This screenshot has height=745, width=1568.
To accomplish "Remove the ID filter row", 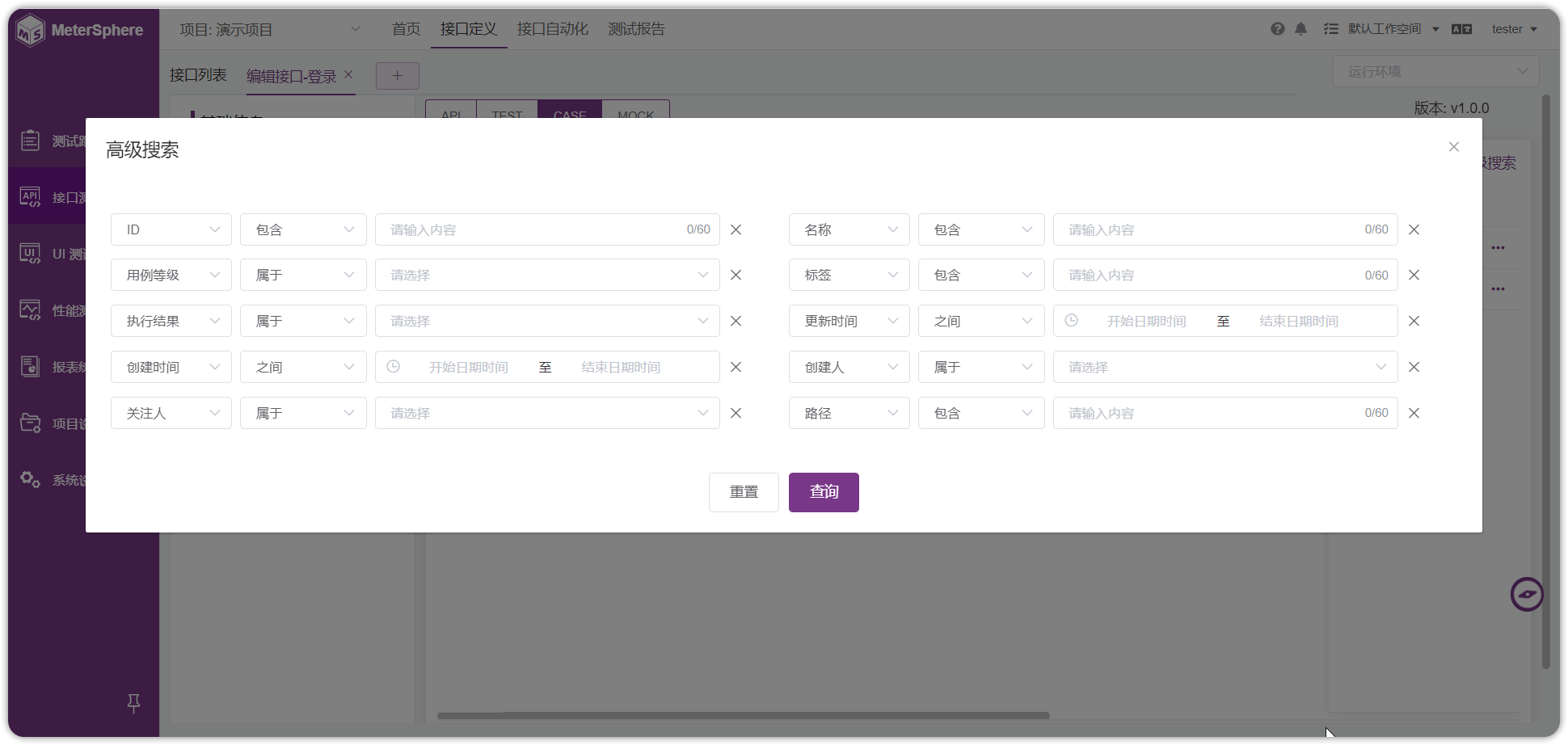I will point(736,229).
